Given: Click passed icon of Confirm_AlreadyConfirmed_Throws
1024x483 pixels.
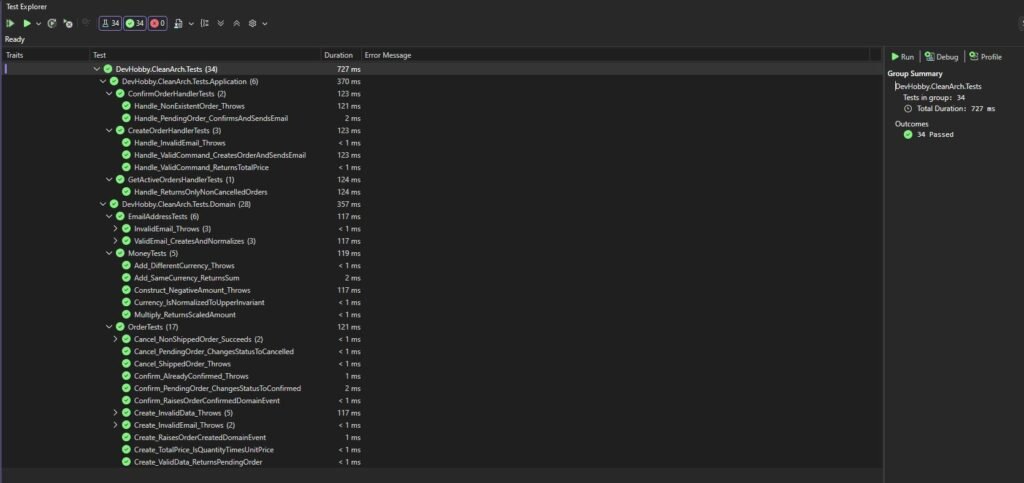Looking at the screenshot, I should pos(127,376).
